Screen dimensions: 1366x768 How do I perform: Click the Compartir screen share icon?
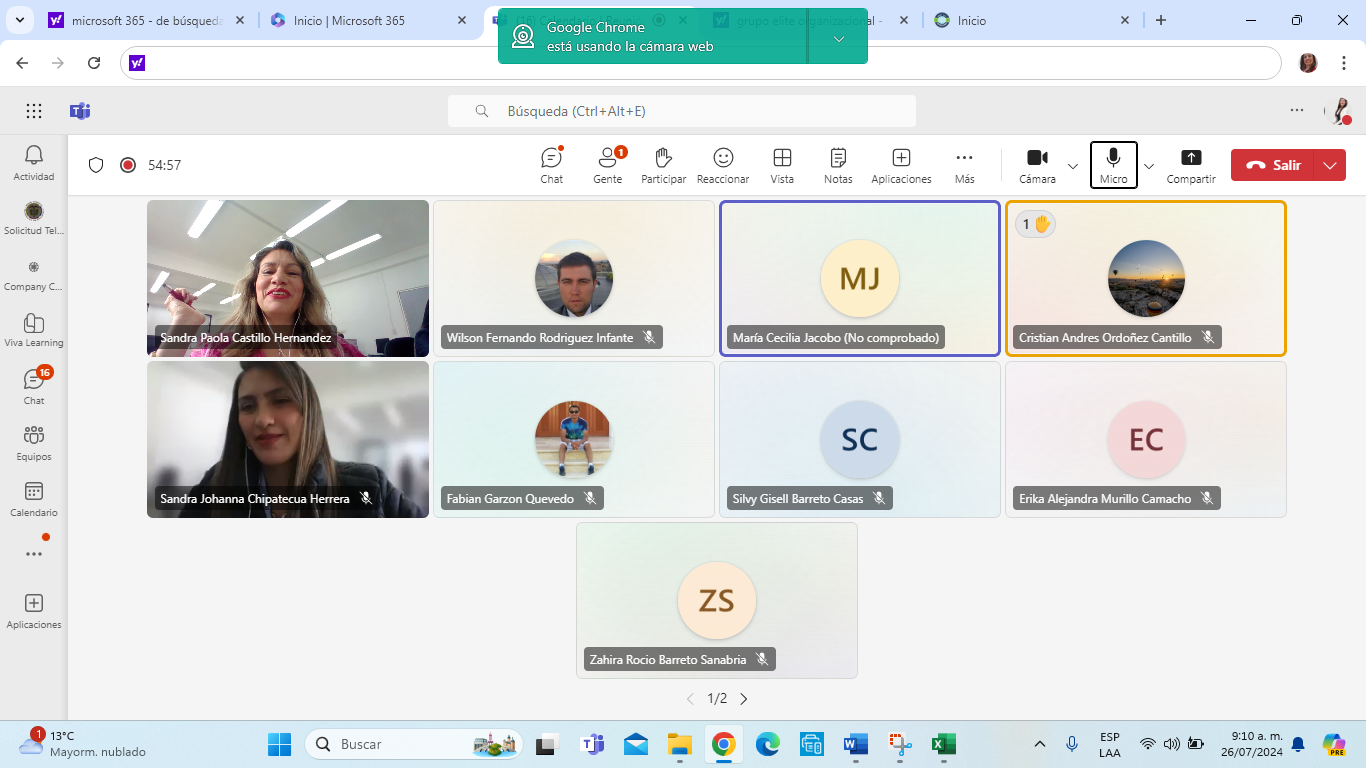(x=1191, y=165)
